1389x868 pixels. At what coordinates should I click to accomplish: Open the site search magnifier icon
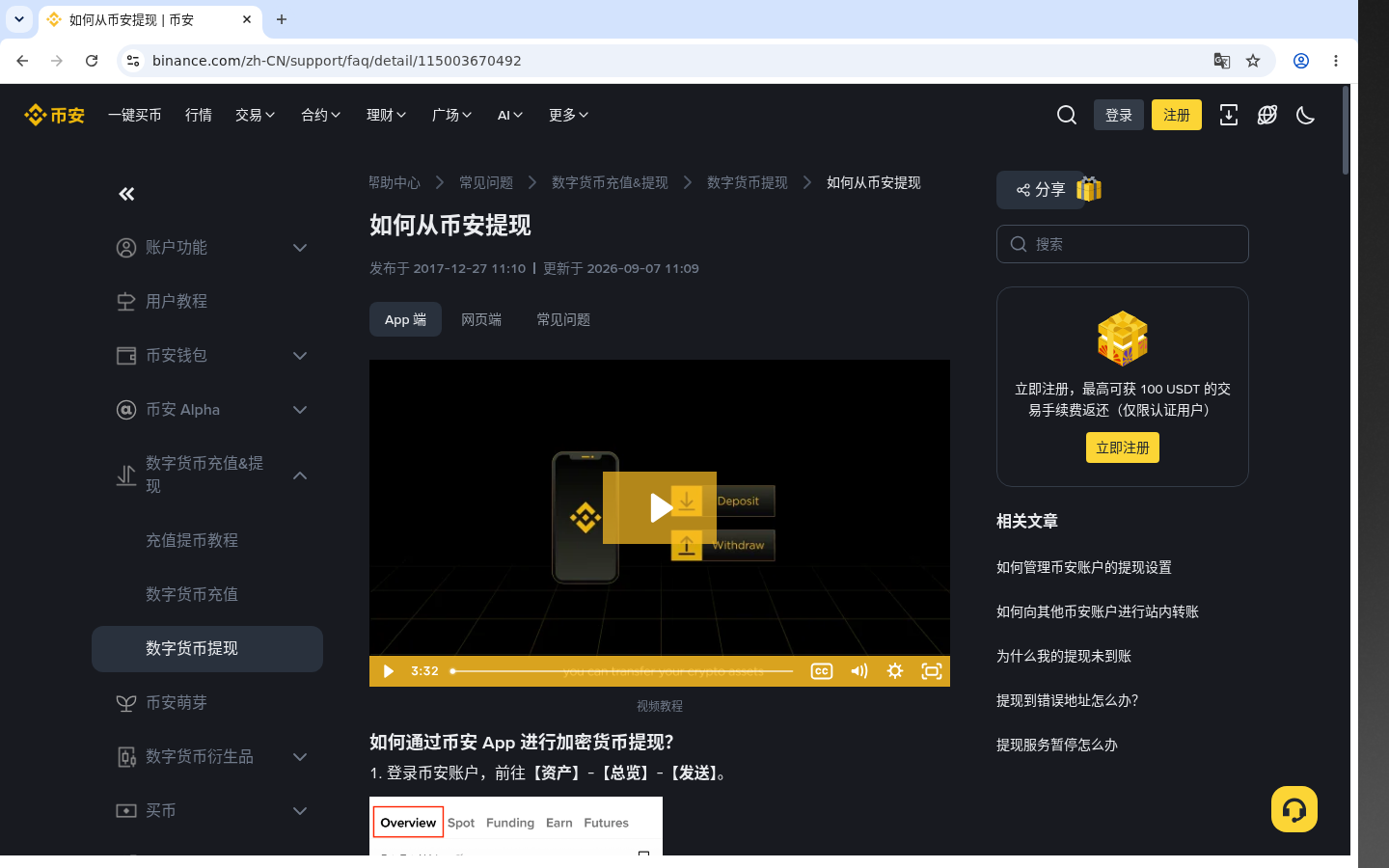[x=1067, y=115]
